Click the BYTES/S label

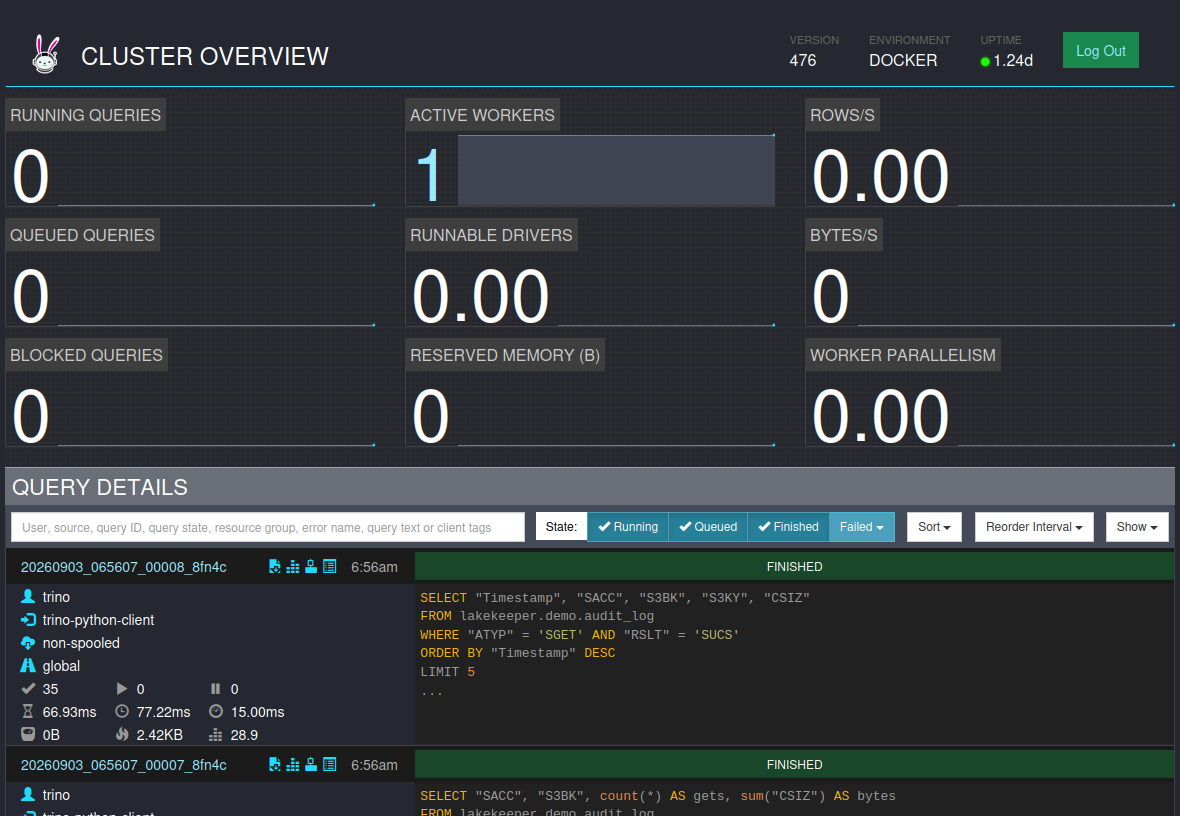click(844, 235)
